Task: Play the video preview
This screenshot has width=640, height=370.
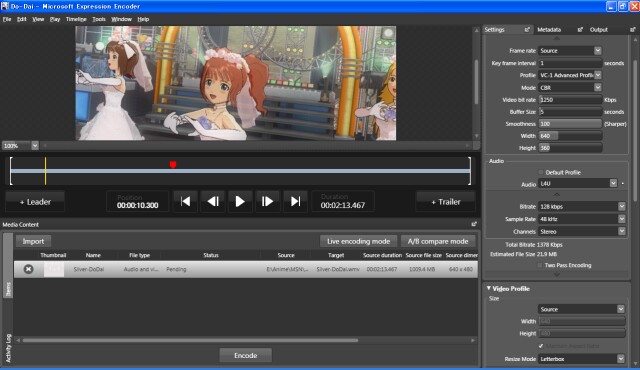Action: coord(240,202)
